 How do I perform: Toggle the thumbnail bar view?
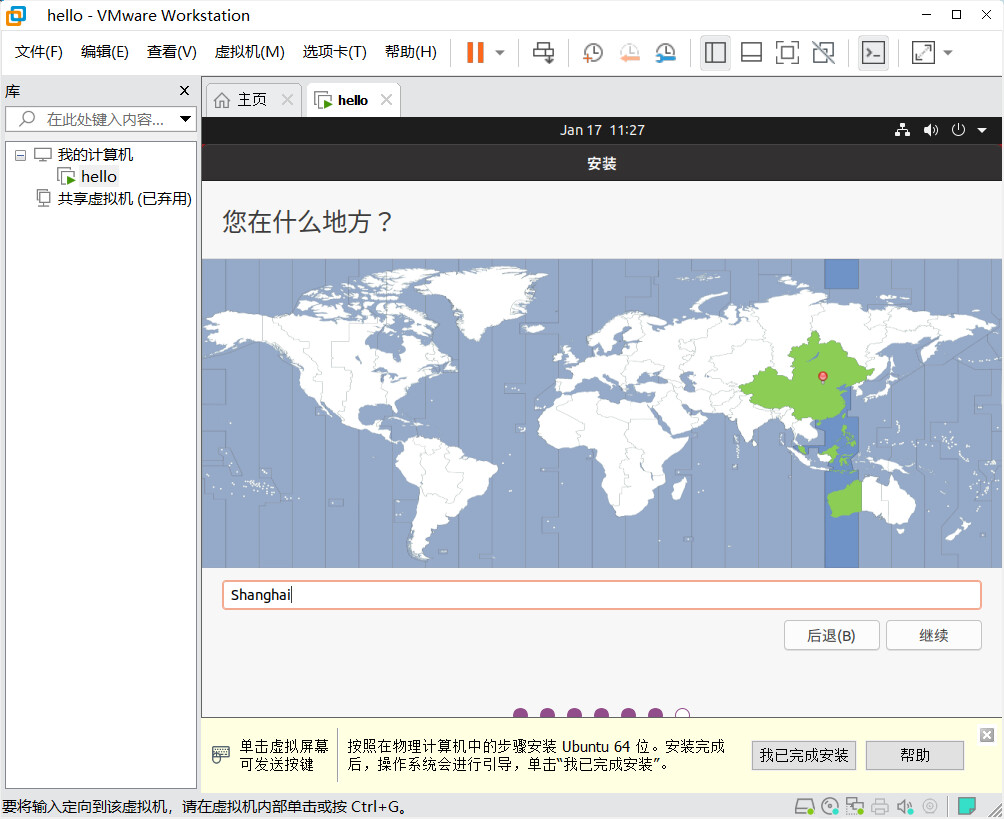751,53
